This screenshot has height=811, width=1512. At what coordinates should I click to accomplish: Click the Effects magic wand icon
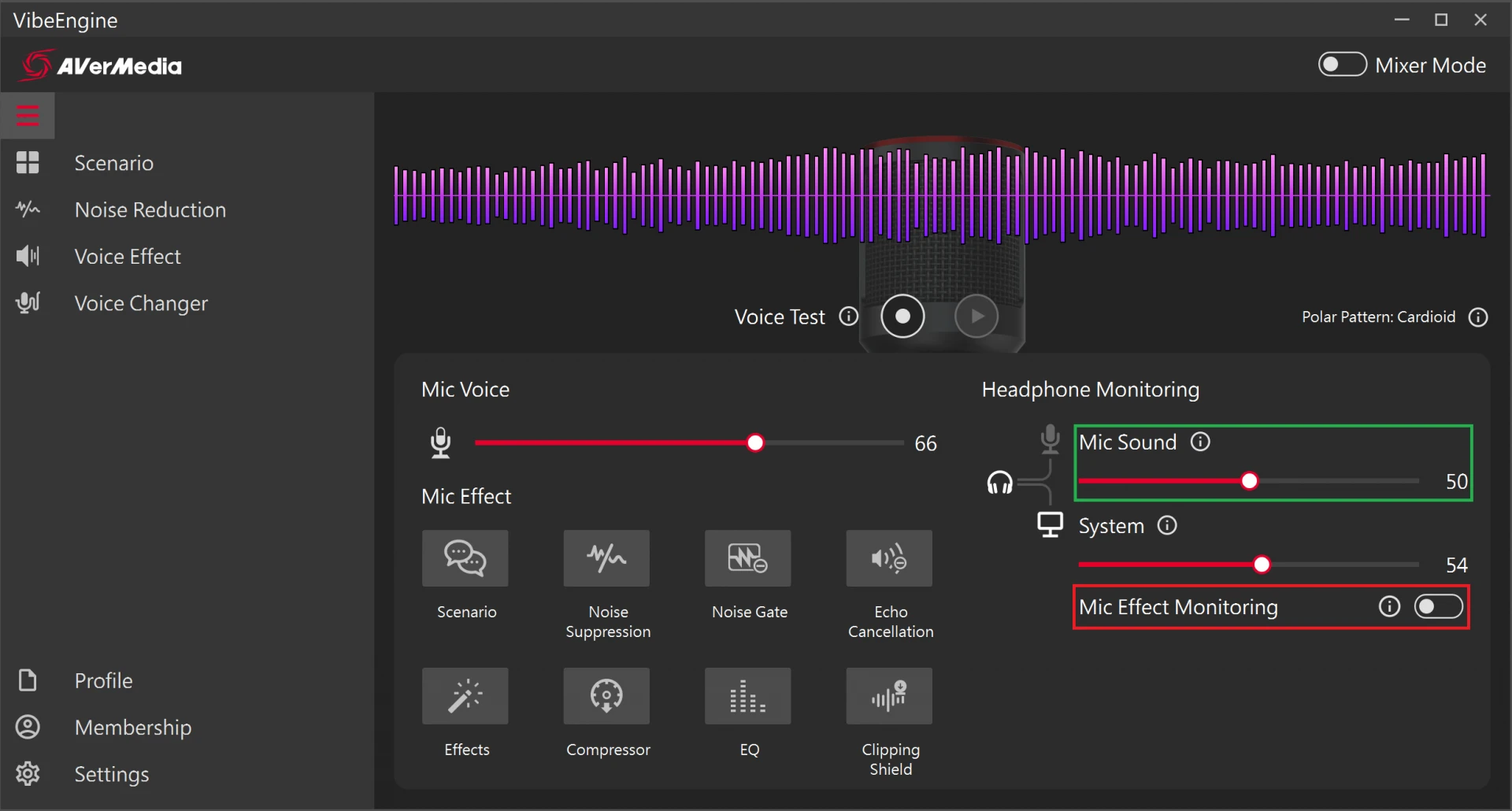click(x=465, y=696)
